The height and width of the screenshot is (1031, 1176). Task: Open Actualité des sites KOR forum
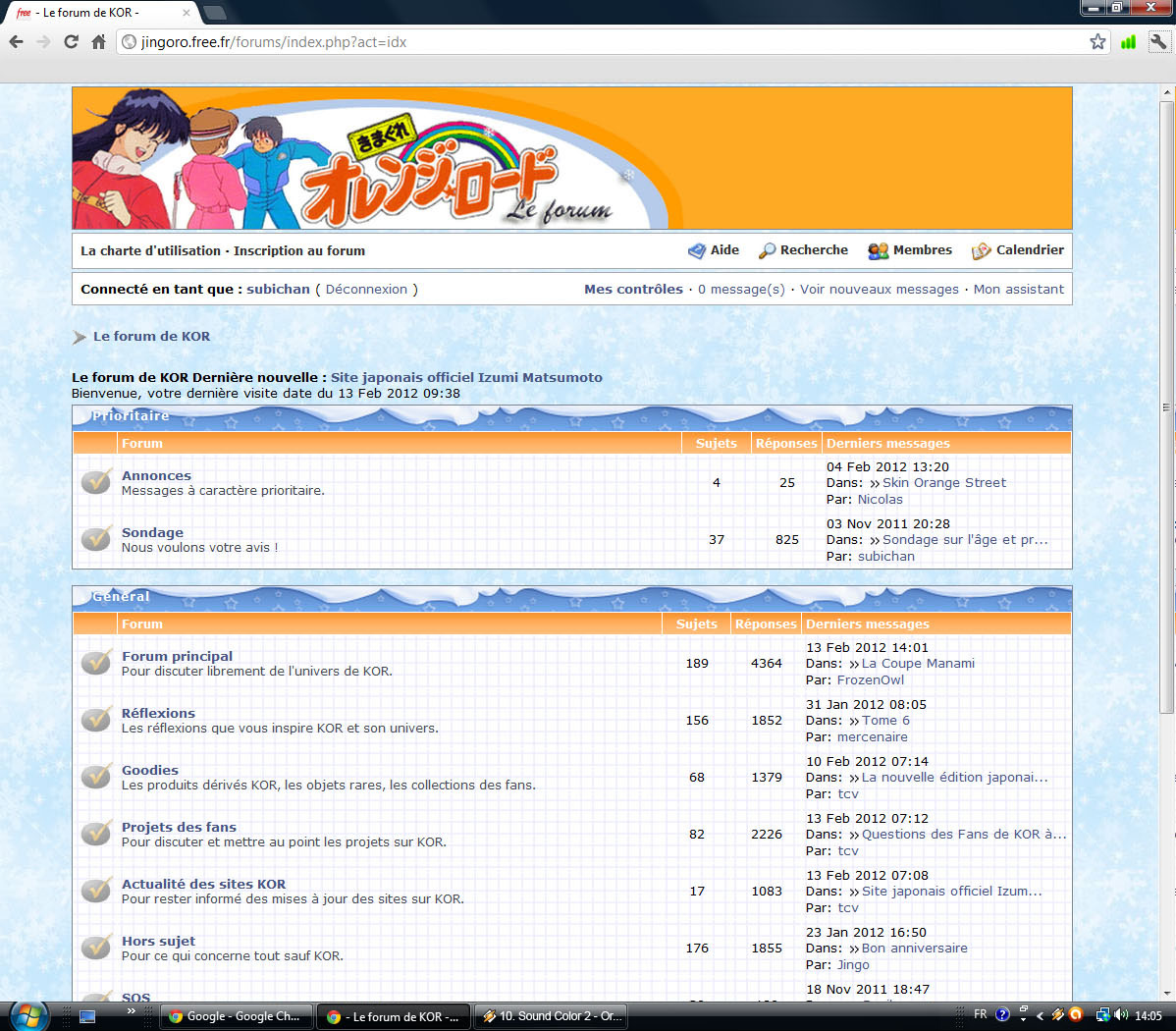[203, 884]
